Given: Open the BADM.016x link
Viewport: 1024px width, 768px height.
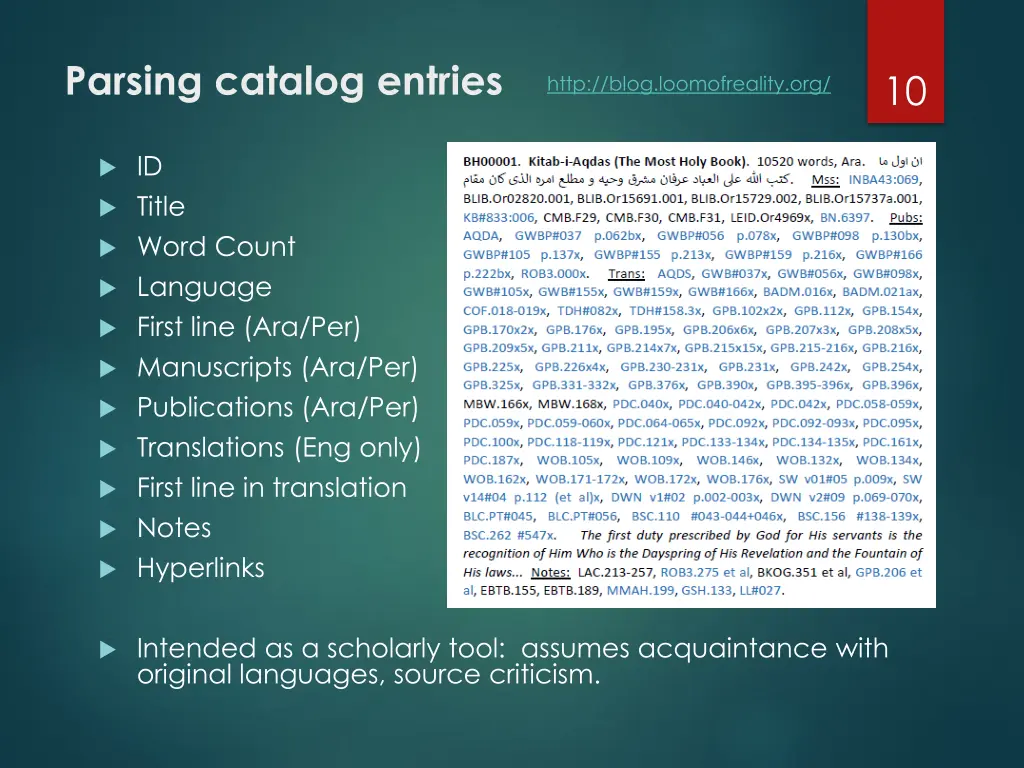Looking at the screenshot, I should click(798, 293).
